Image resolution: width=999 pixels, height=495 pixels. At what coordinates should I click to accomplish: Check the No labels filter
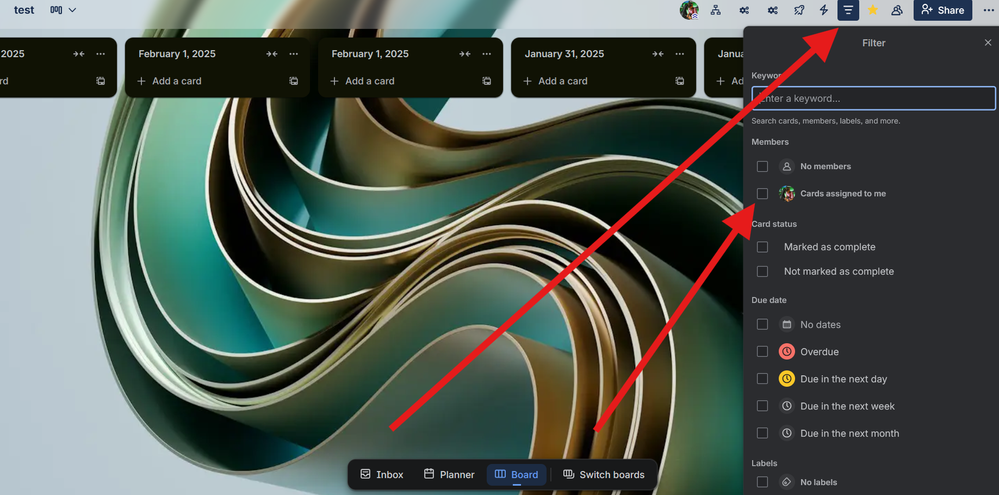tap(762, 482)
